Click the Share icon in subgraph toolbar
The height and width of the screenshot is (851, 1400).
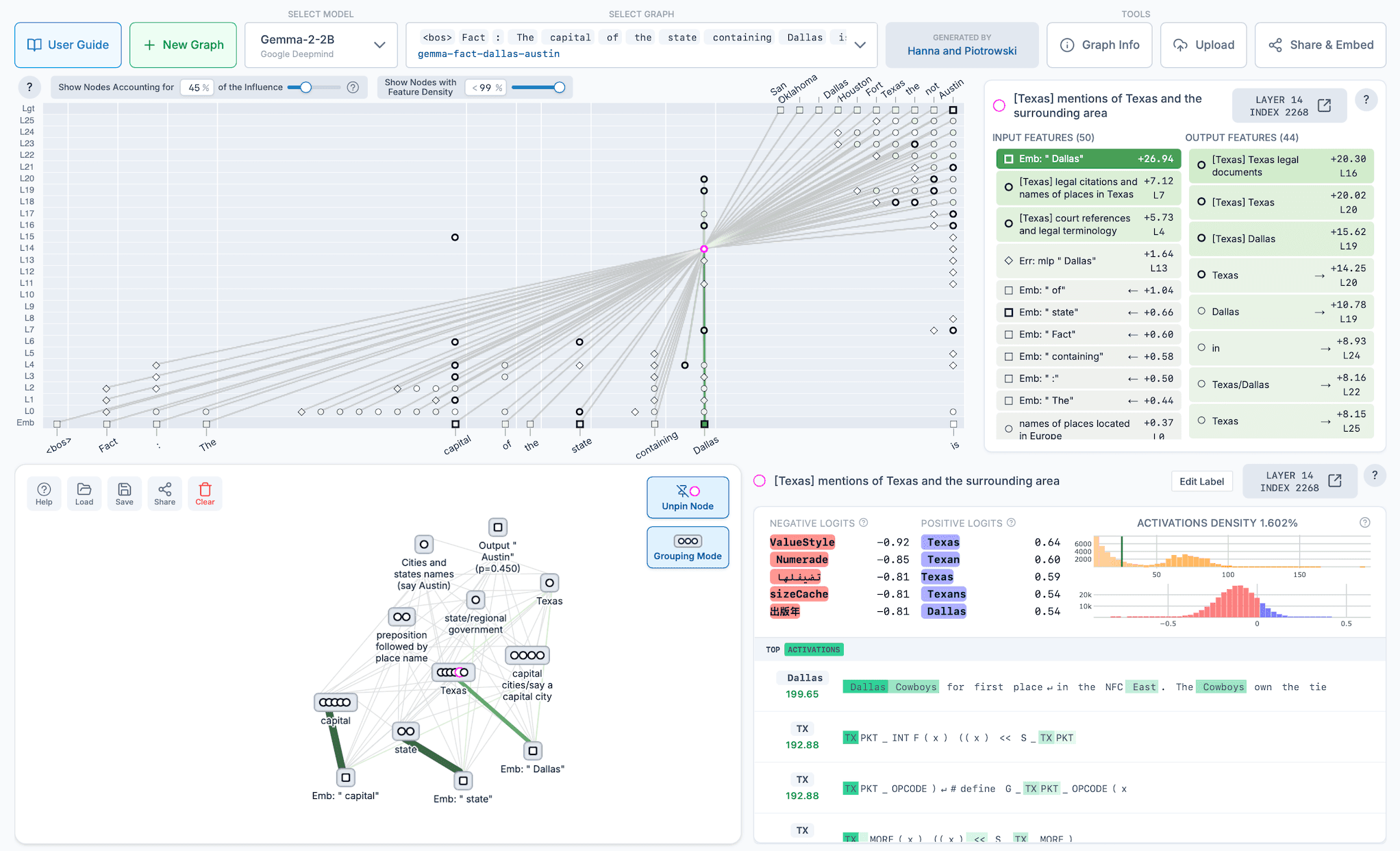click(164, 493)
